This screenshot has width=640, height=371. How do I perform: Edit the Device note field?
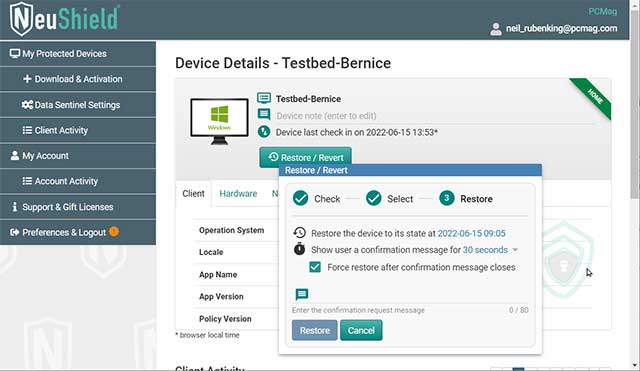435,116
